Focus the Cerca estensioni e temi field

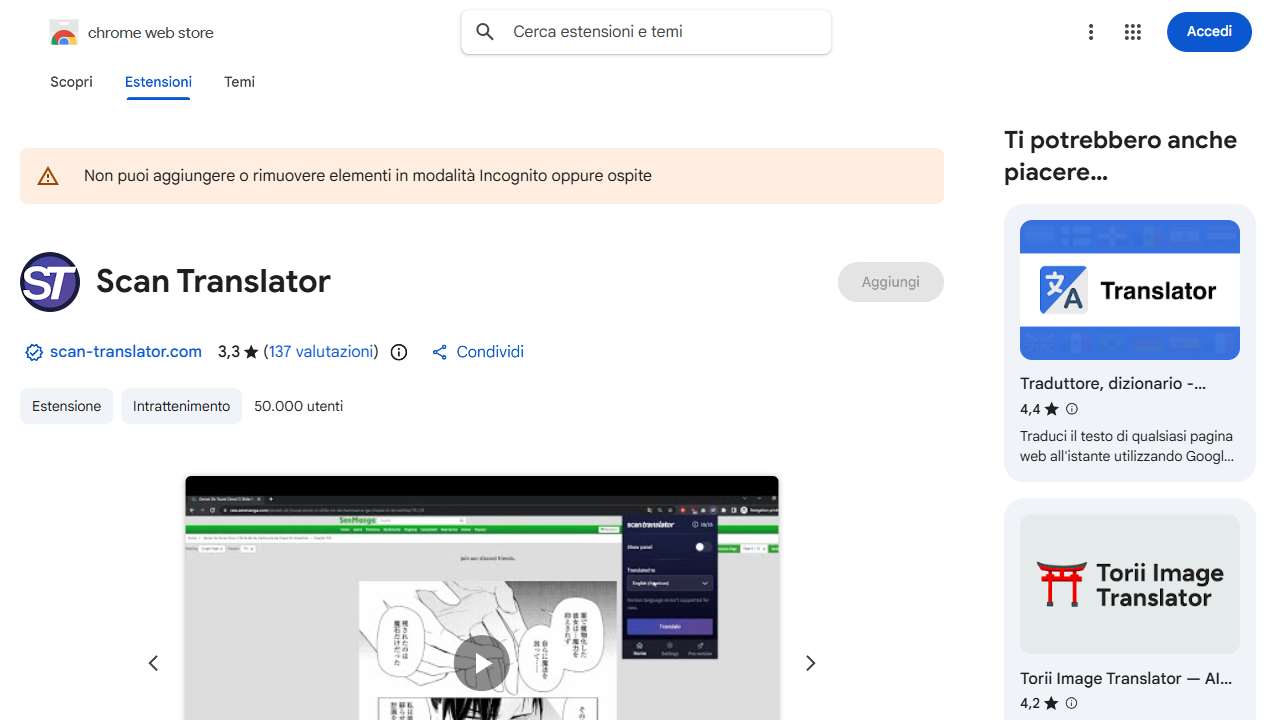(660, 32)
